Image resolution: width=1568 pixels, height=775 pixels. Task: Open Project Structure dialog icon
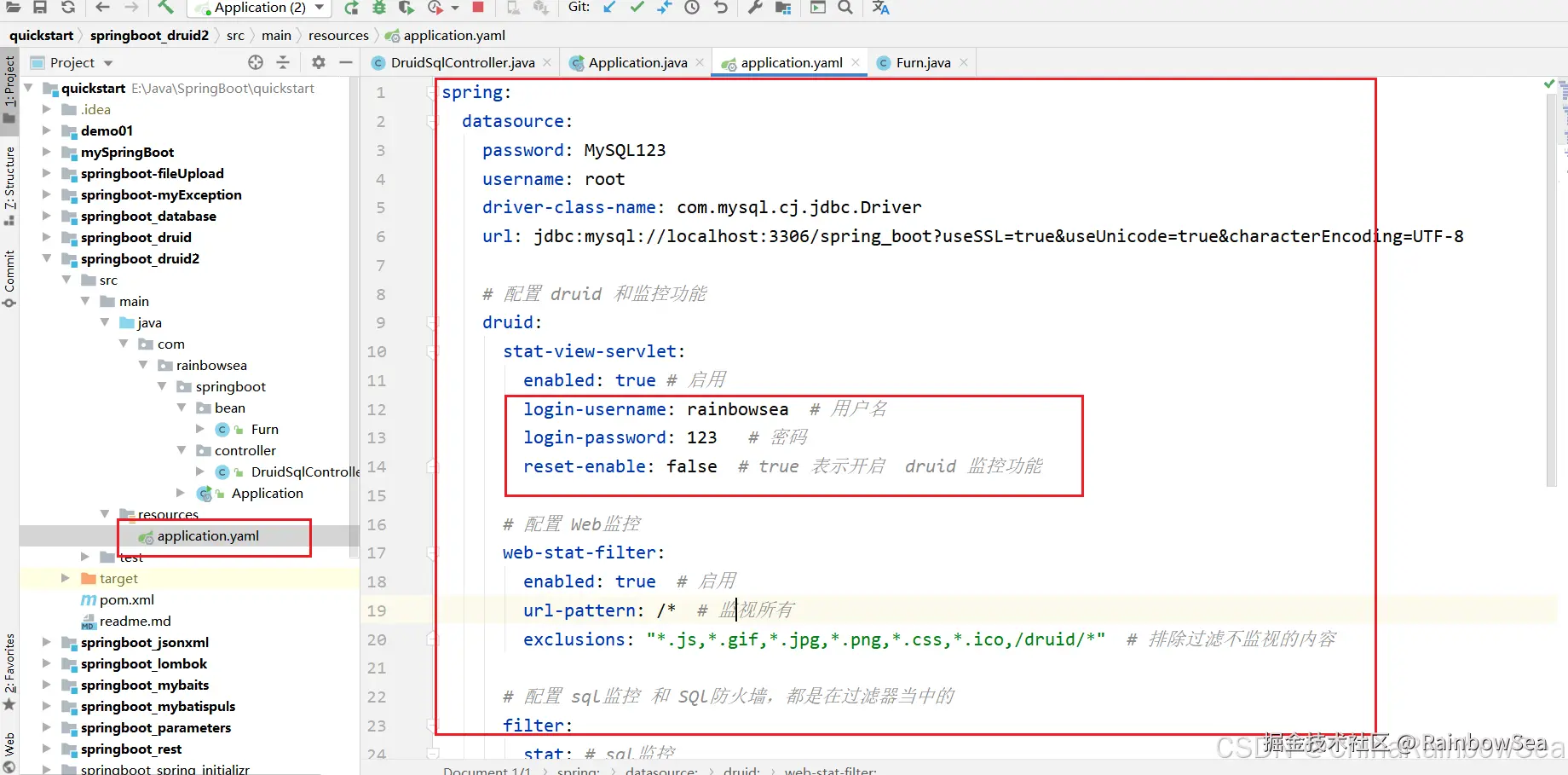coord(783,7)
